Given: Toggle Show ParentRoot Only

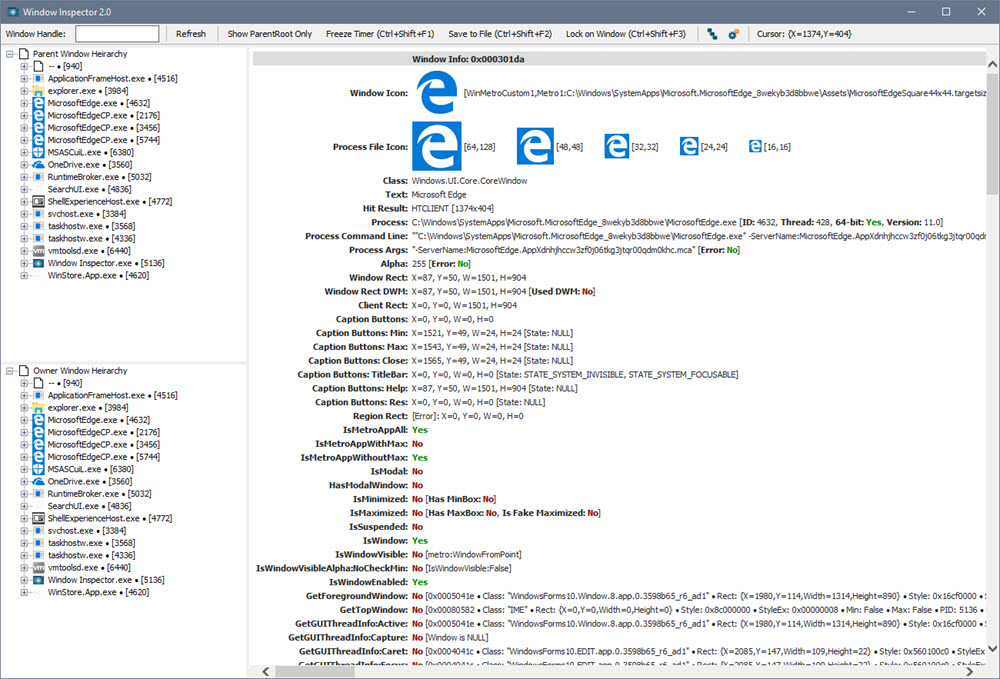Looking at the screenshot, I should click(x=270, y=34).
